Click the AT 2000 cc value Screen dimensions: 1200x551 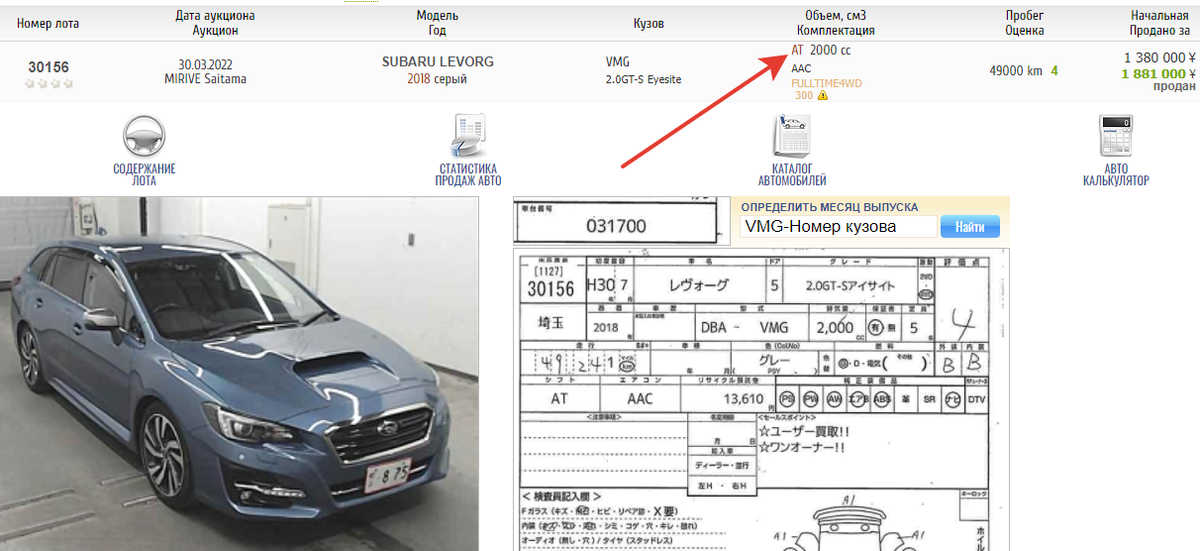[x=821, y=49]
